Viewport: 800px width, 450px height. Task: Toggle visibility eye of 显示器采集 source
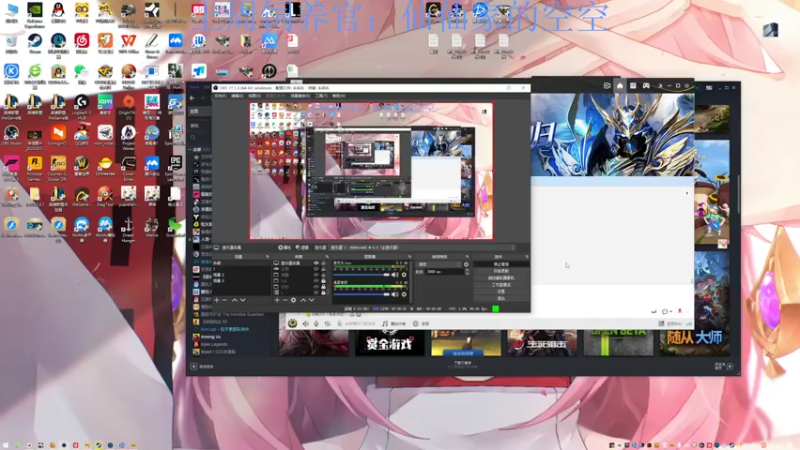pos(316,263)
